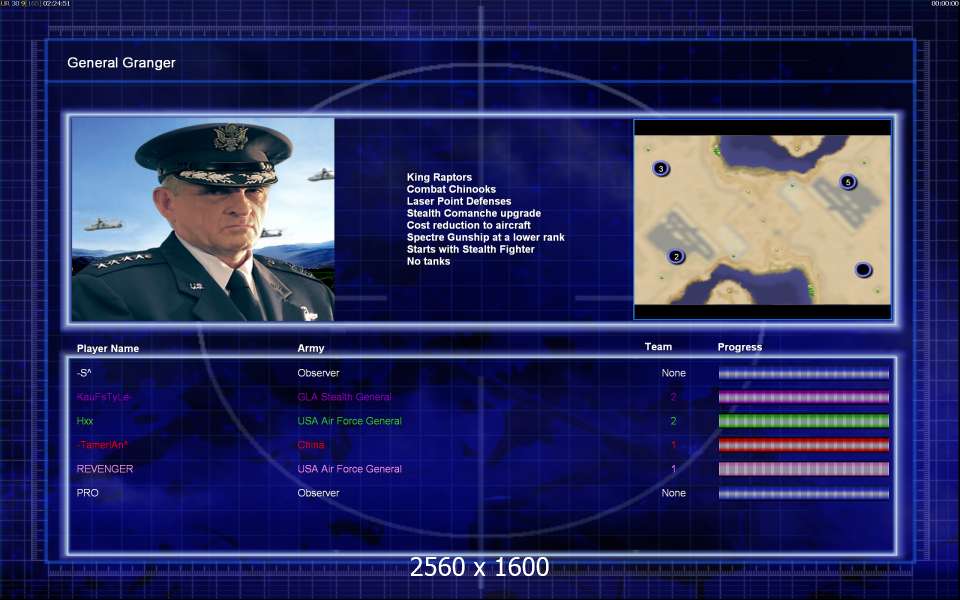The height and width of the screenshot is (600, 960).
Task: Click REVENGER's team number
Action: [x=673, y=469]
